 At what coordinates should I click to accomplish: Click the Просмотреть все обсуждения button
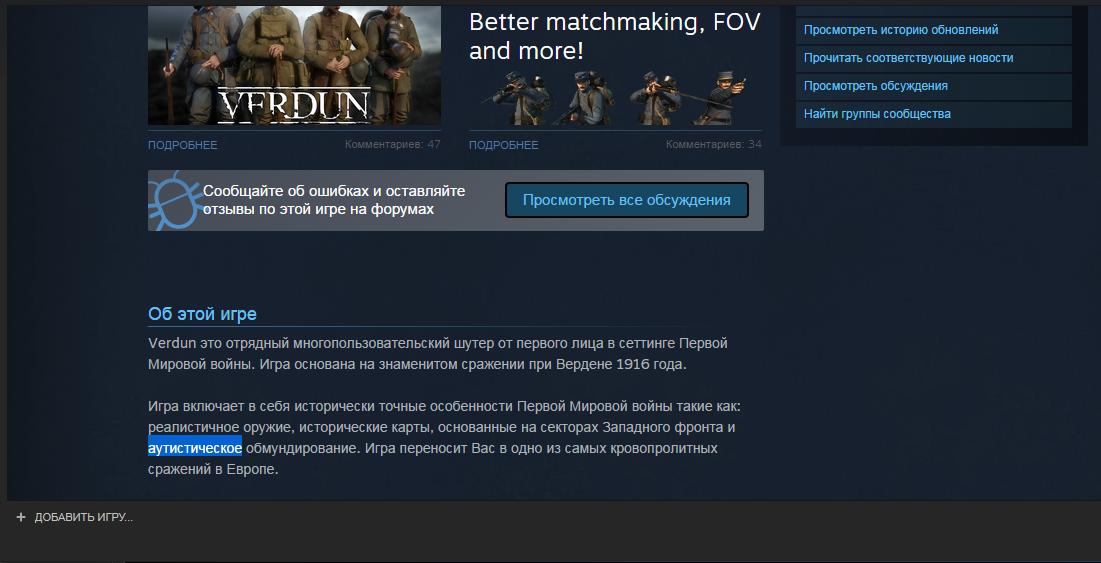tap(626, 200)
